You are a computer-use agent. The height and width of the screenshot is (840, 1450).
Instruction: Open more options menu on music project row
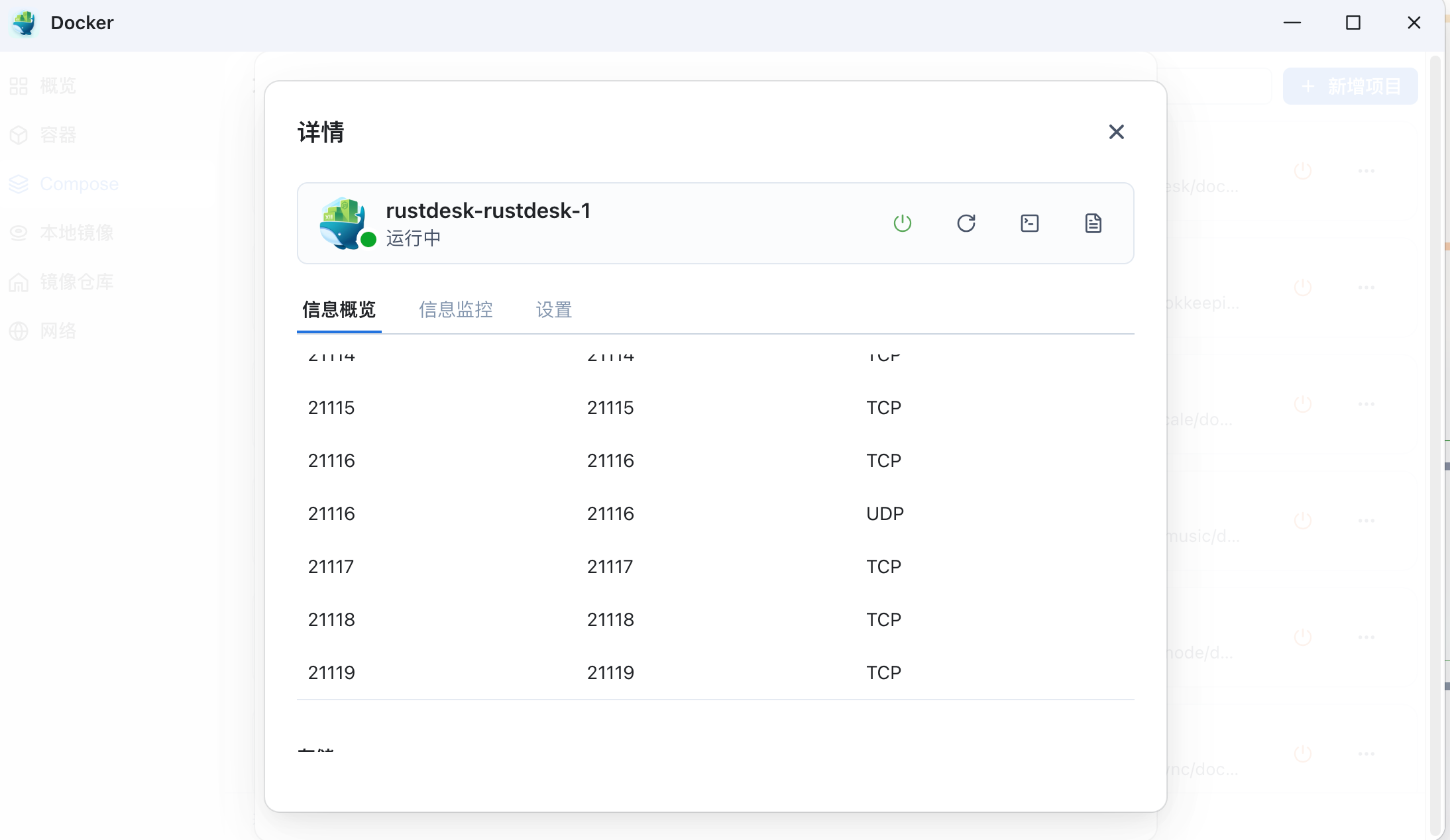click(x=1366, y=520)
